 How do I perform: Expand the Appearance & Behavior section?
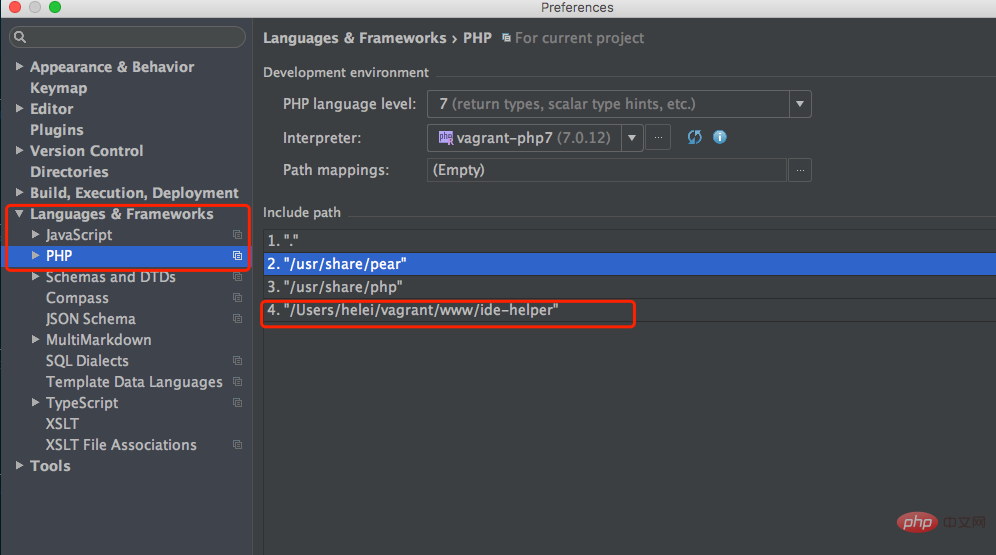coord(20,67)
